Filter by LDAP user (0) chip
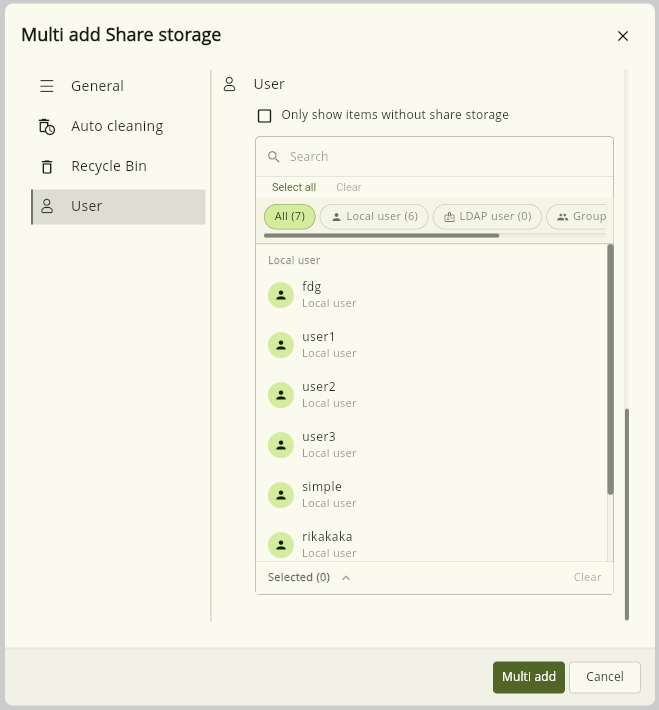The width and height of the screenshot is (659, 710). click(487, 216)
